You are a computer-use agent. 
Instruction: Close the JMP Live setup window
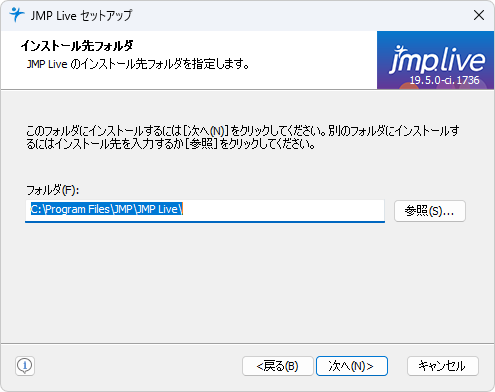(x=479, y=15)
